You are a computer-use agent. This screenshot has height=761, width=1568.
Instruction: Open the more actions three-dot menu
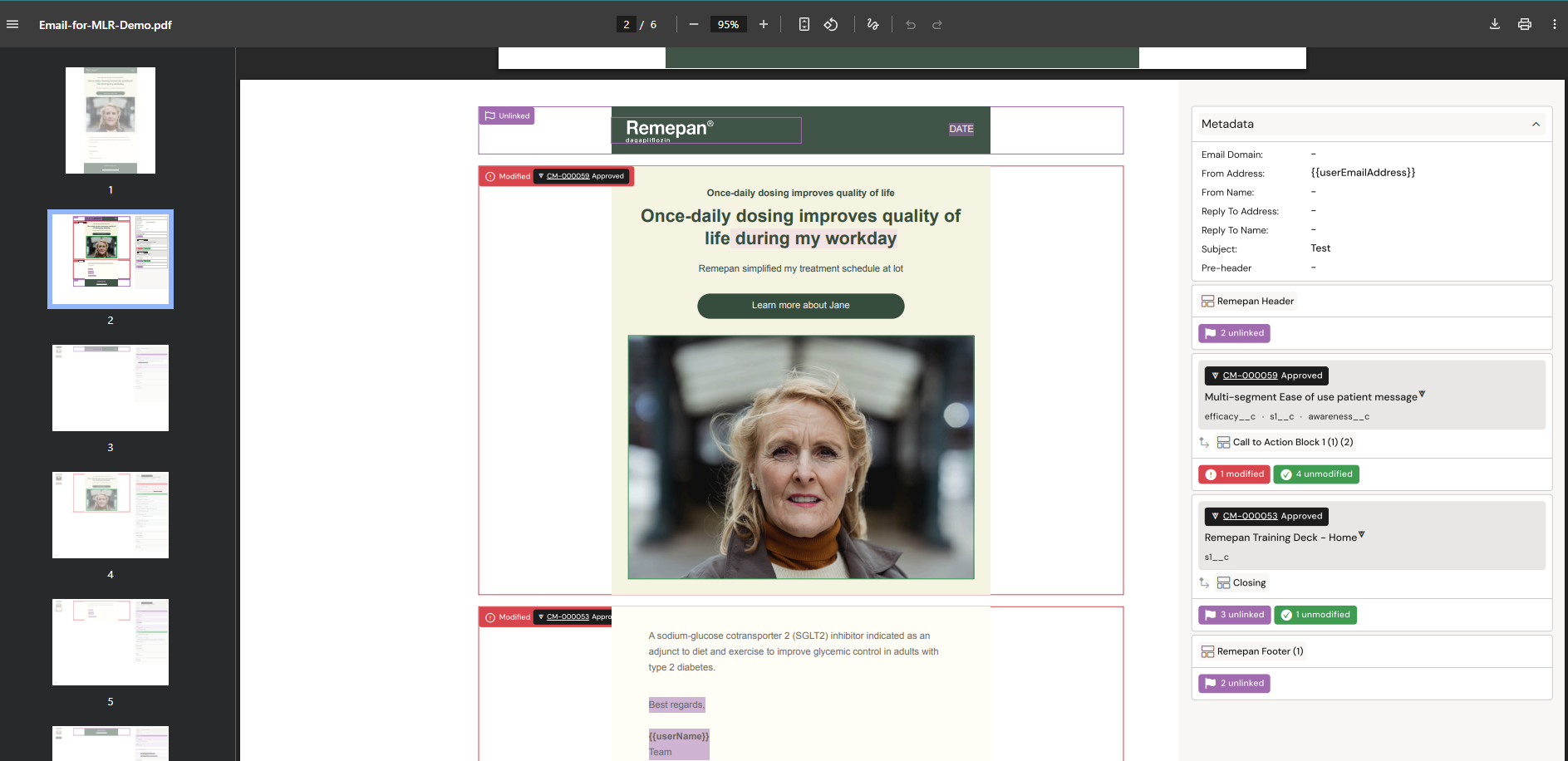(x=1555, y=24)
